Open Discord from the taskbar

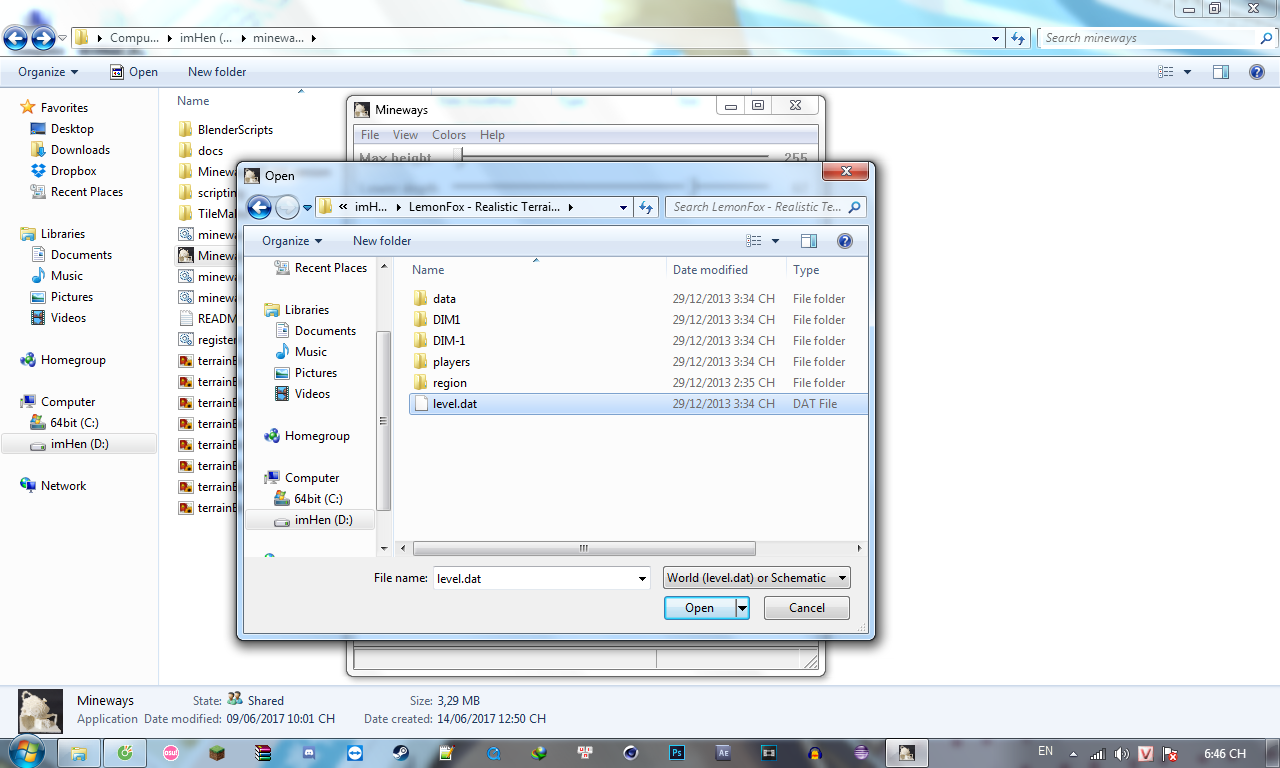click(308, 753)
